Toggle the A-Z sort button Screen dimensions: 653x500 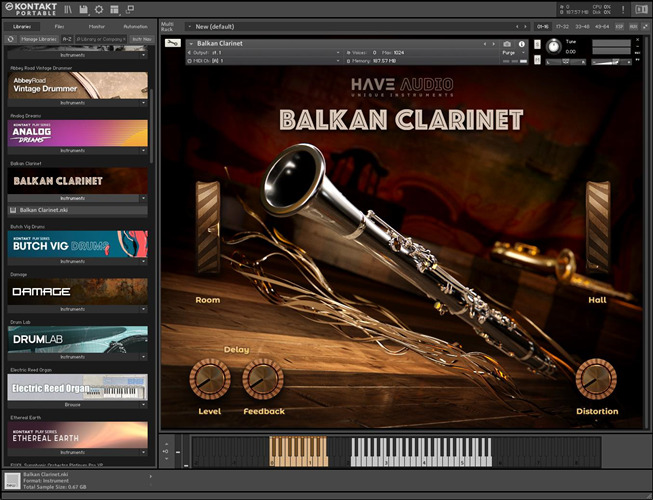click(67, 39)
